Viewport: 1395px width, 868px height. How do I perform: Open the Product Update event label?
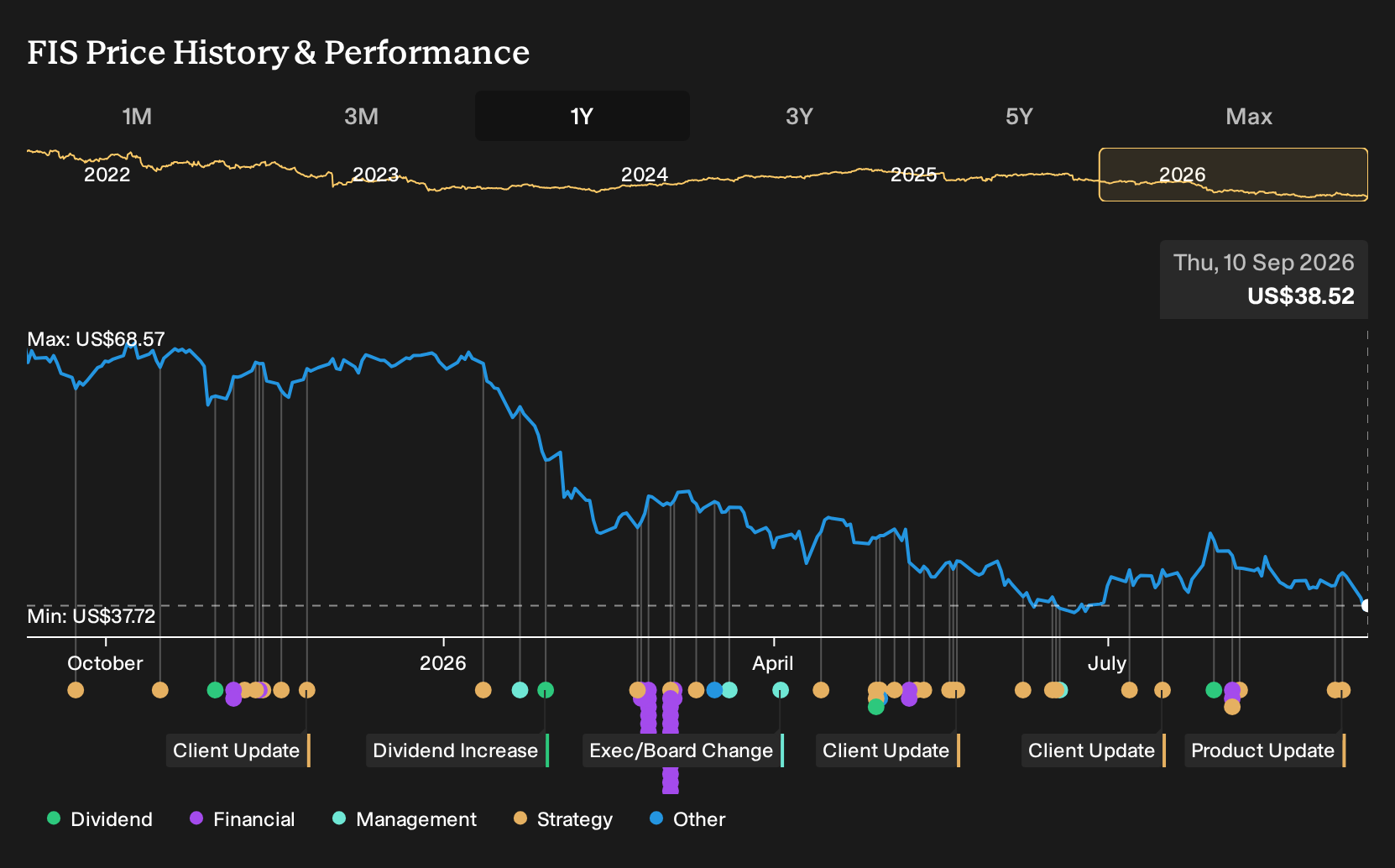(1265, 750)
